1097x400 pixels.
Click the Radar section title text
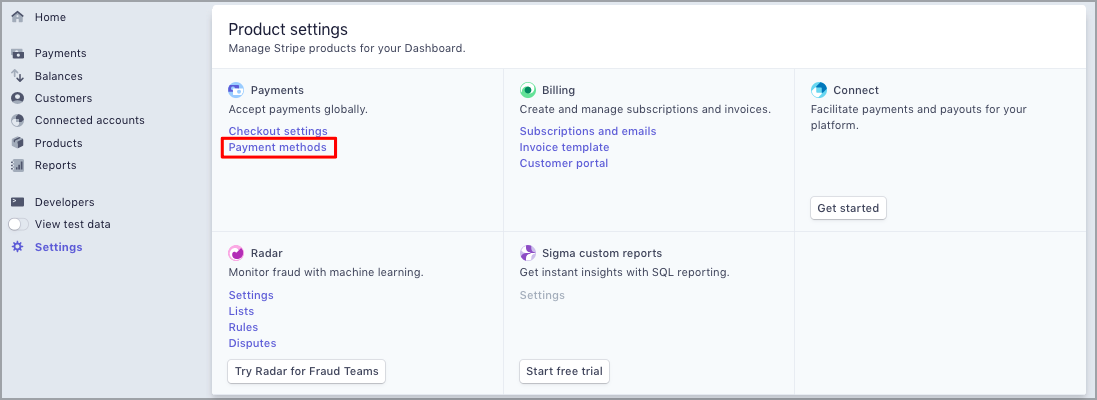[x=267, y=253]
